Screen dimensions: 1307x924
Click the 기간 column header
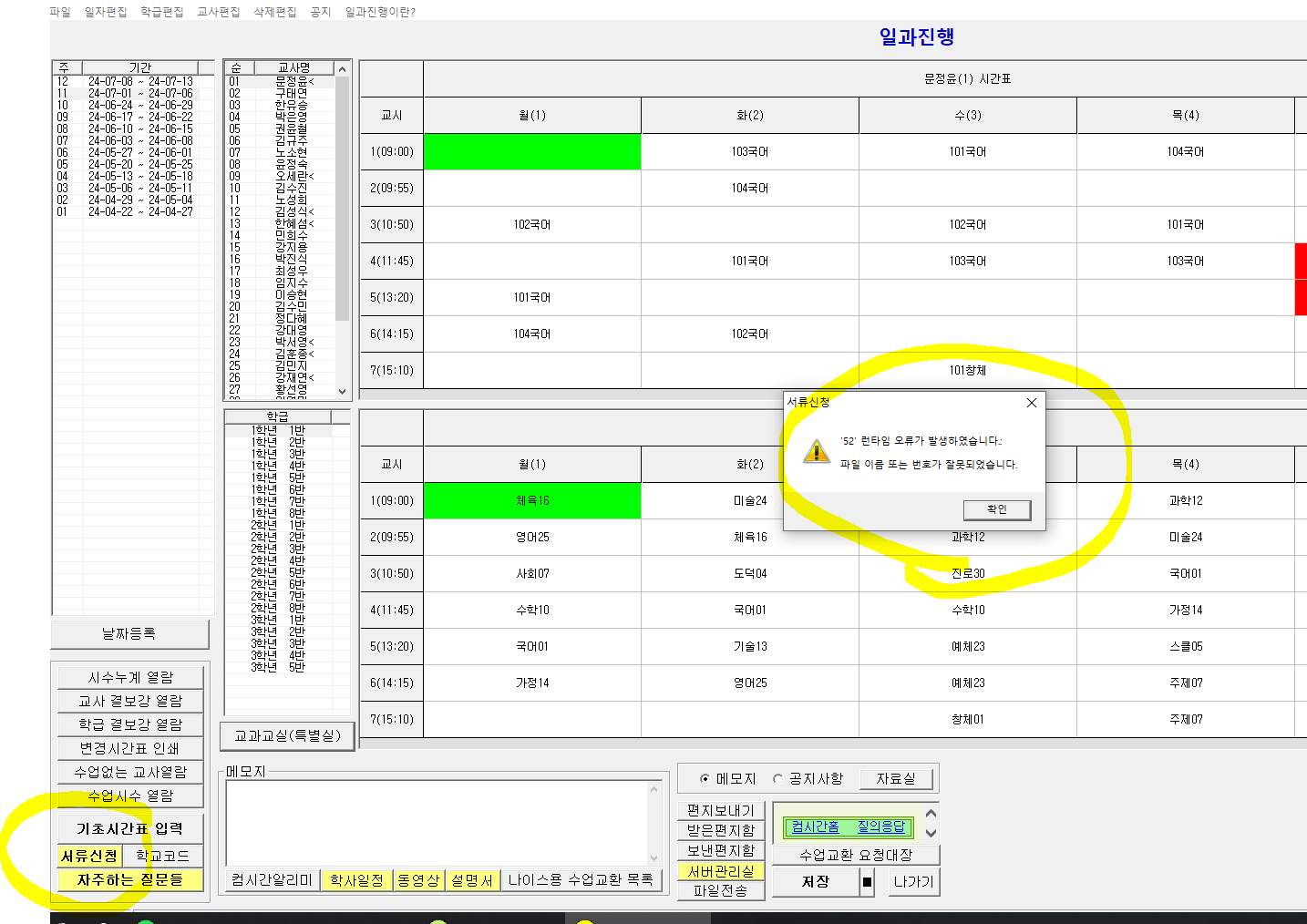140,67
